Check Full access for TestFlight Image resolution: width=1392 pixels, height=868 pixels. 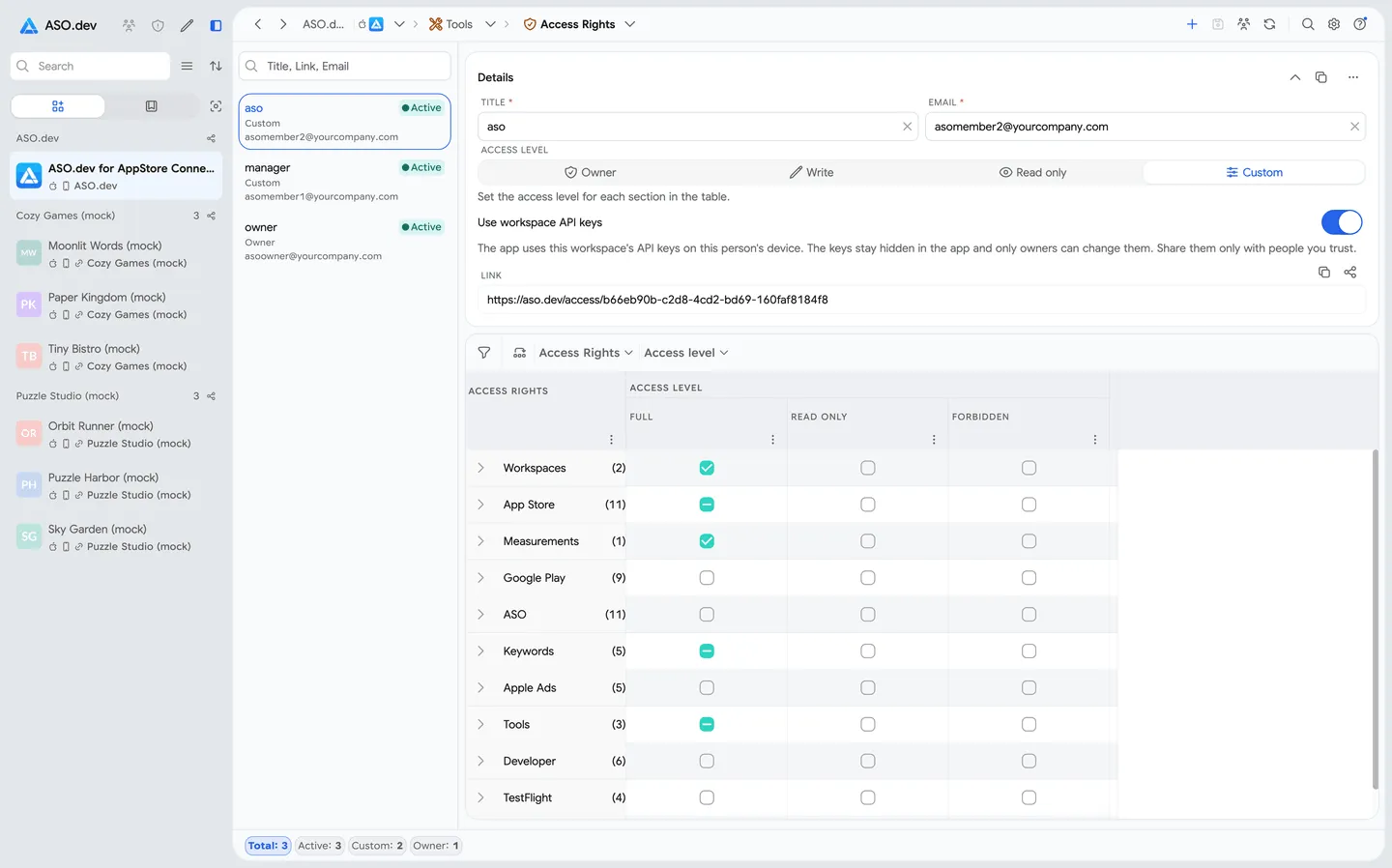click(x=707, y=797)
